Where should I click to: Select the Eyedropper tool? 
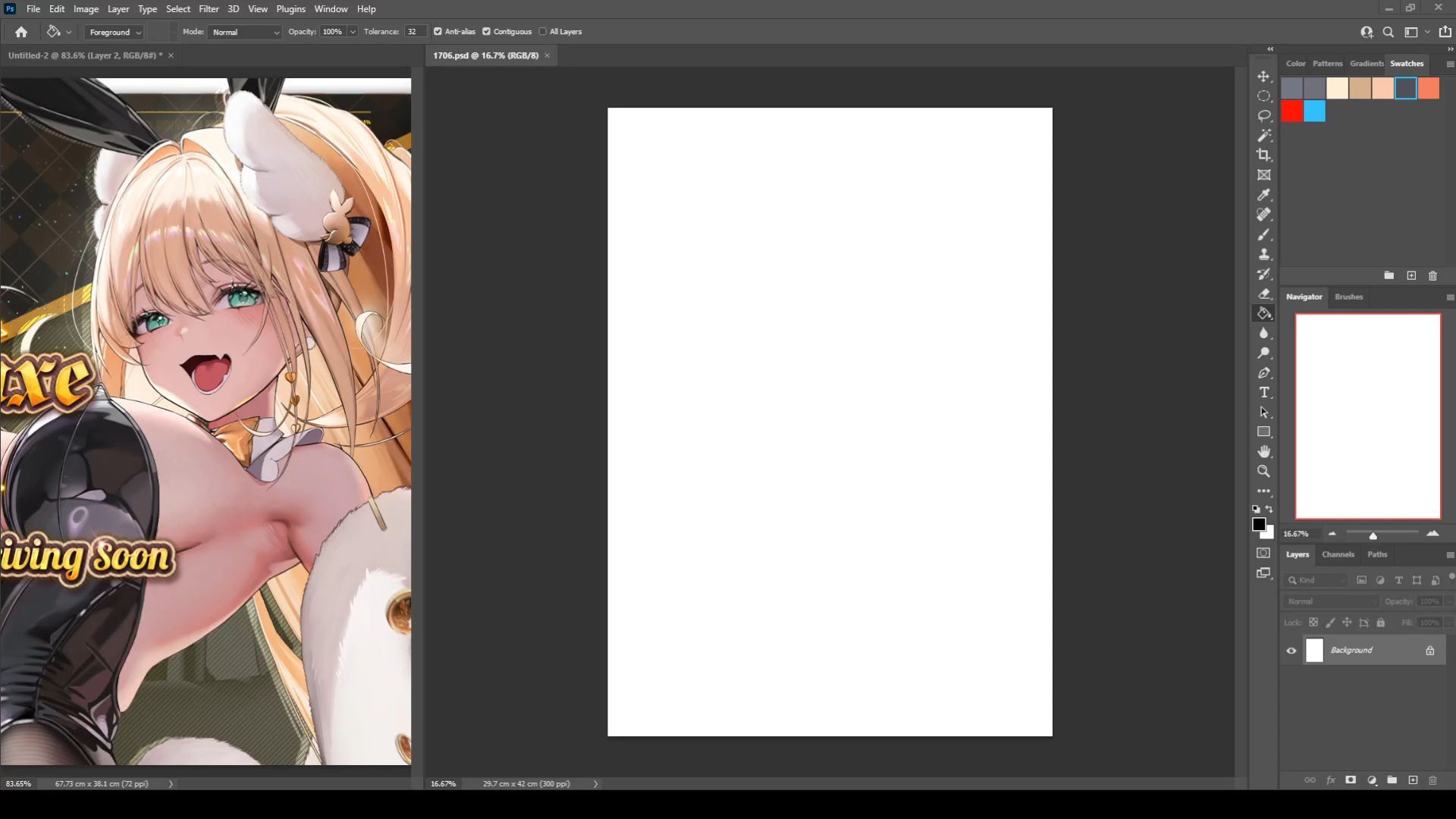pyautogui.click(x=1263, y=195)
